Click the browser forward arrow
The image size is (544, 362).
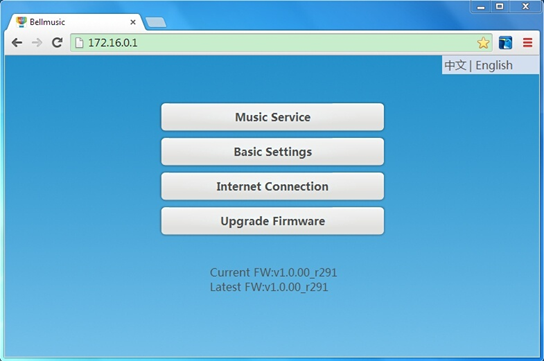pos(37,43)
